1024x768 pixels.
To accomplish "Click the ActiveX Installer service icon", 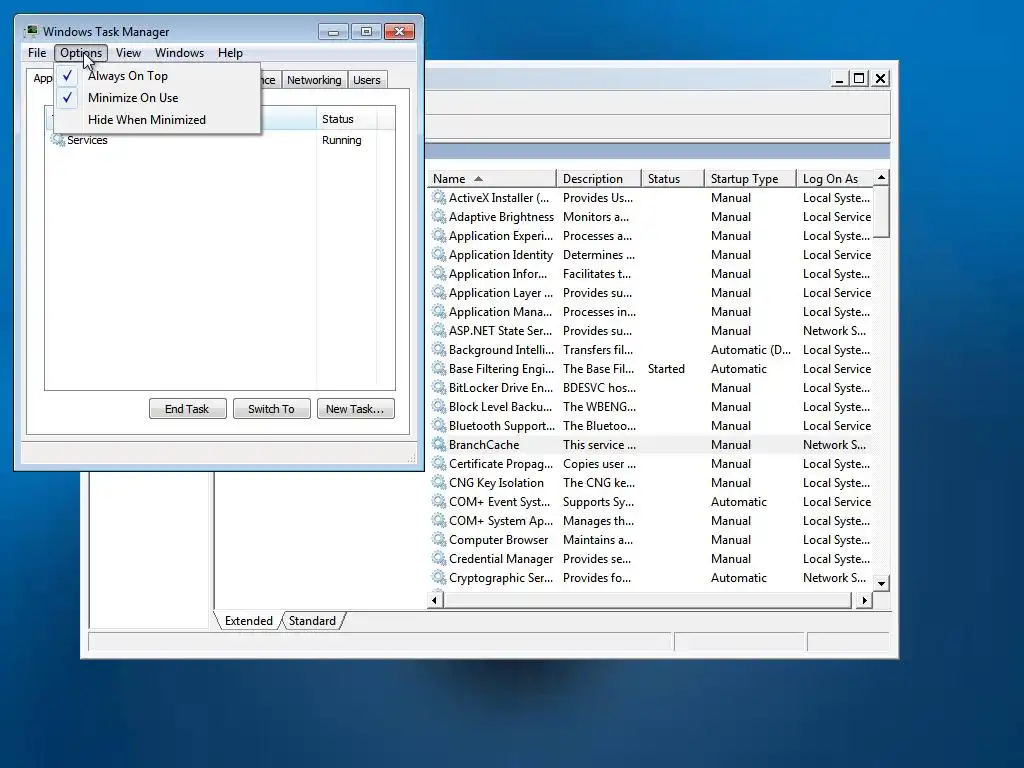I will (439, 197).
